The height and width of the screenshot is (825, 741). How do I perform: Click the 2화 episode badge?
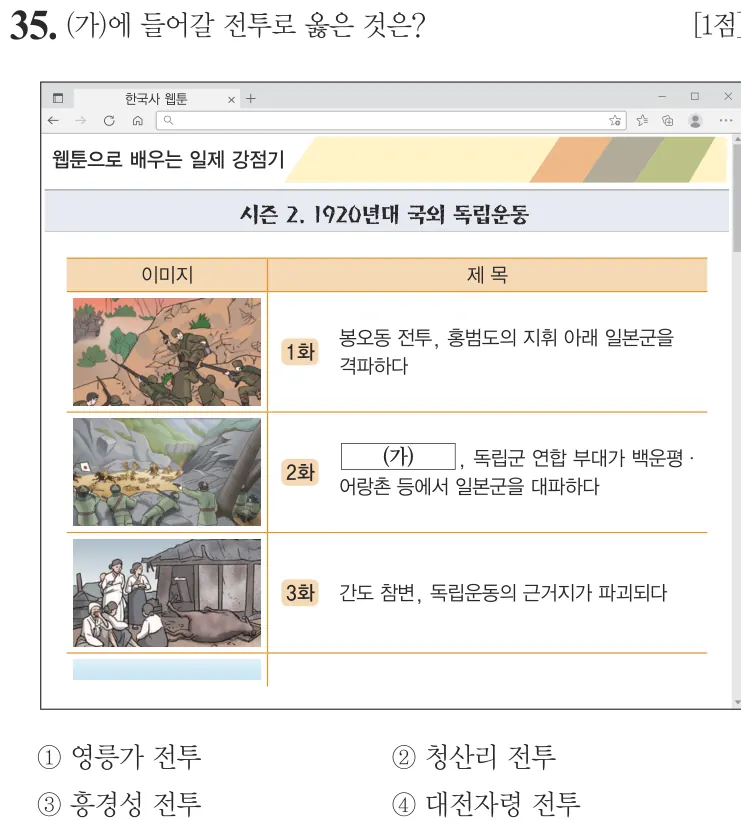pos(300,472)
